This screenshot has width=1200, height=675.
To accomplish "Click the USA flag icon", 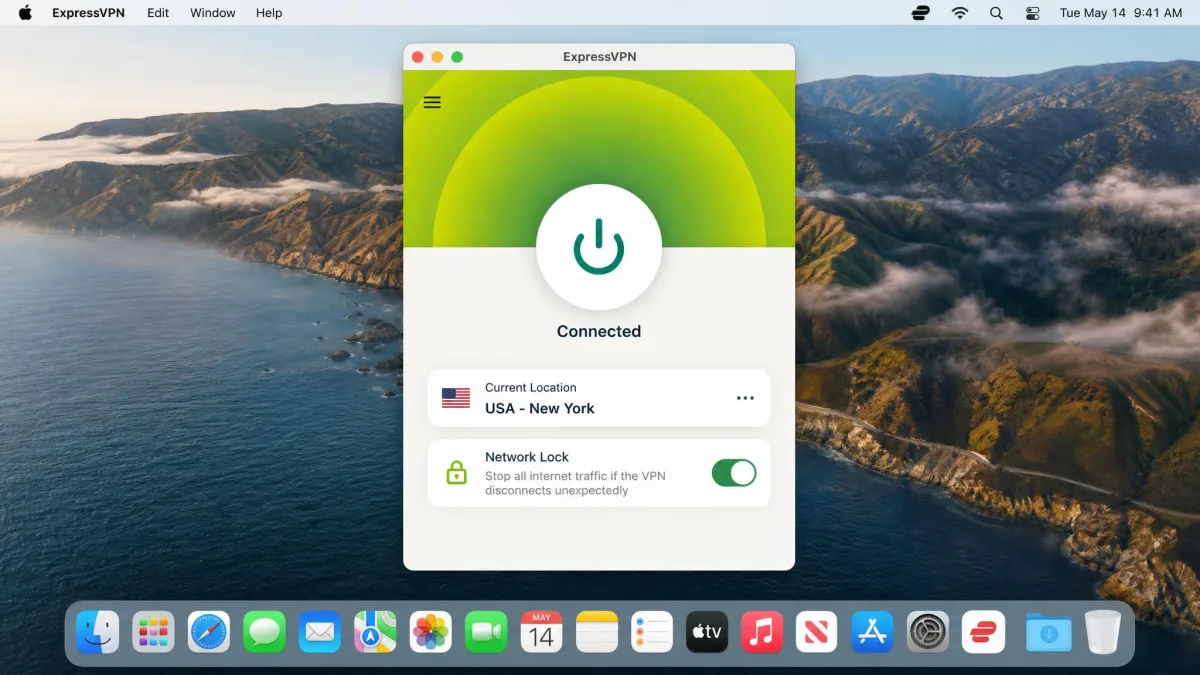I will 456,398.
